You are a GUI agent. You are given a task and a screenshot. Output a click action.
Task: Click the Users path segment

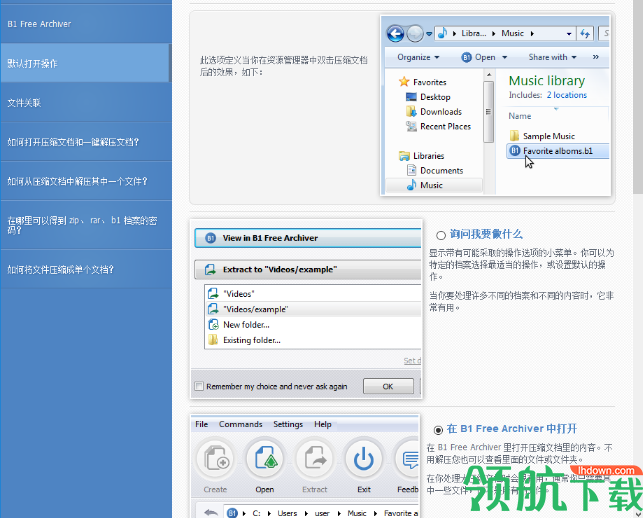pyautogui.click(x=287, y=513)
